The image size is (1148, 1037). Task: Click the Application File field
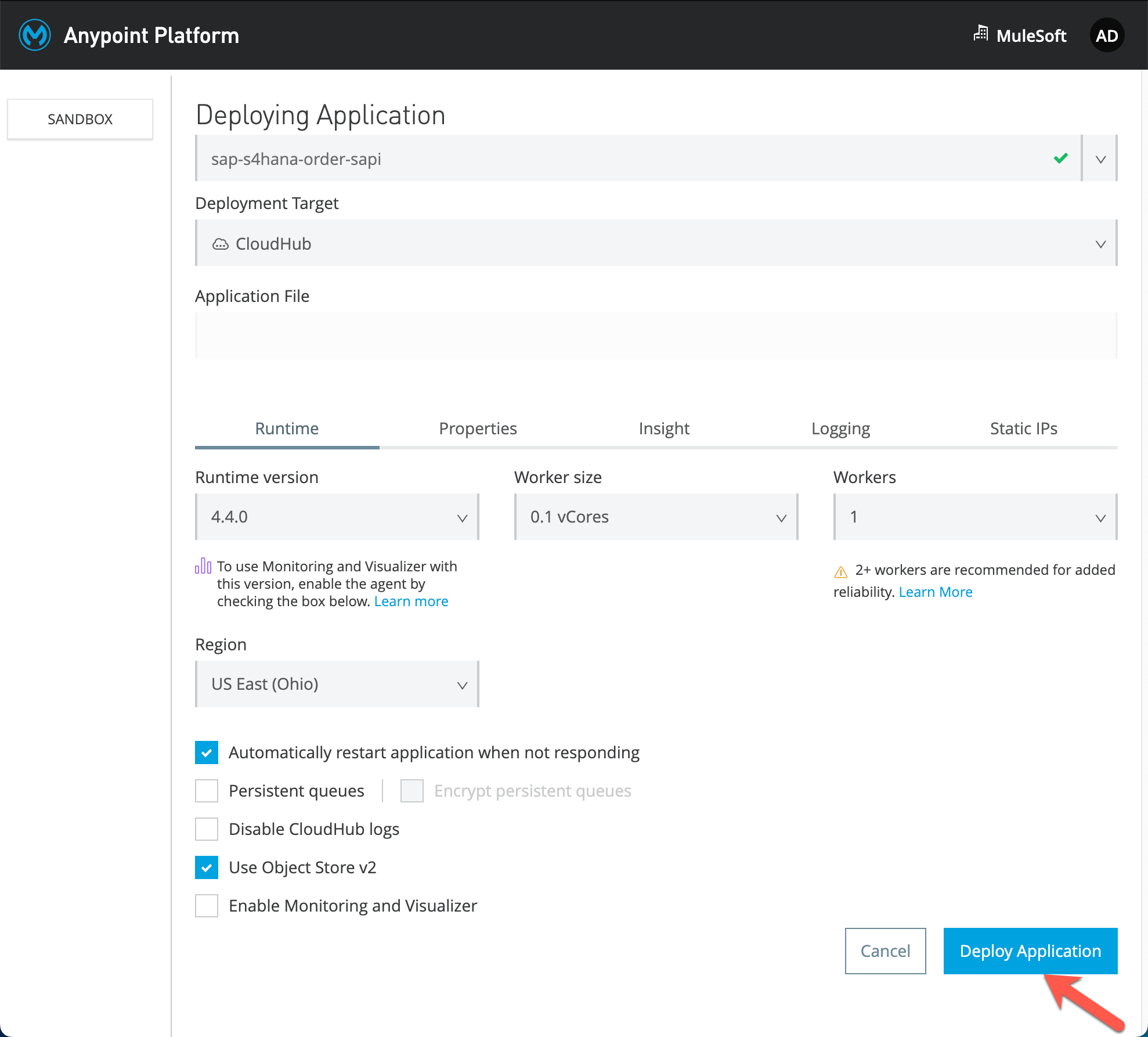pyautogui.click(x=656, y=336)
